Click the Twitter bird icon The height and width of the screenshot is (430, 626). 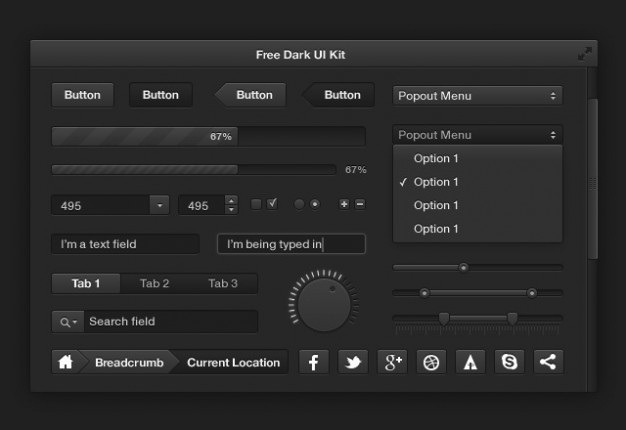pos(353,362)
